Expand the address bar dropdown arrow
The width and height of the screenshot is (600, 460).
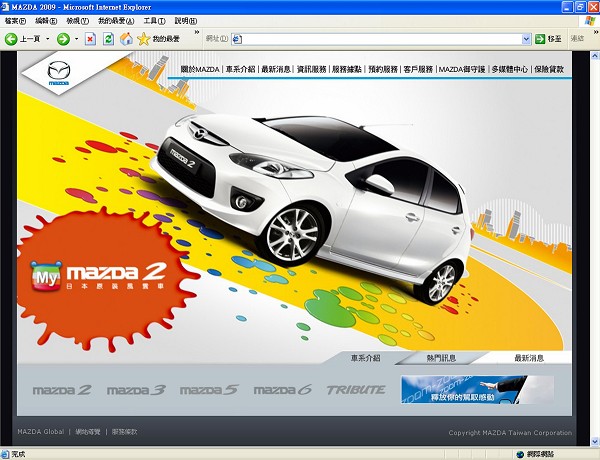coord(526,39)
